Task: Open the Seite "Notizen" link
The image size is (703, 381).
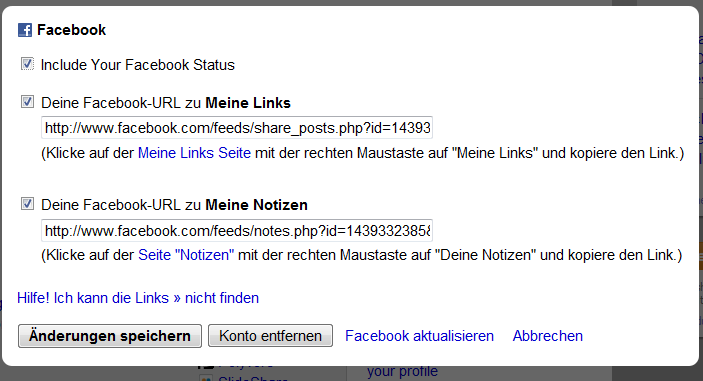Action: click(x=186, y=255)
